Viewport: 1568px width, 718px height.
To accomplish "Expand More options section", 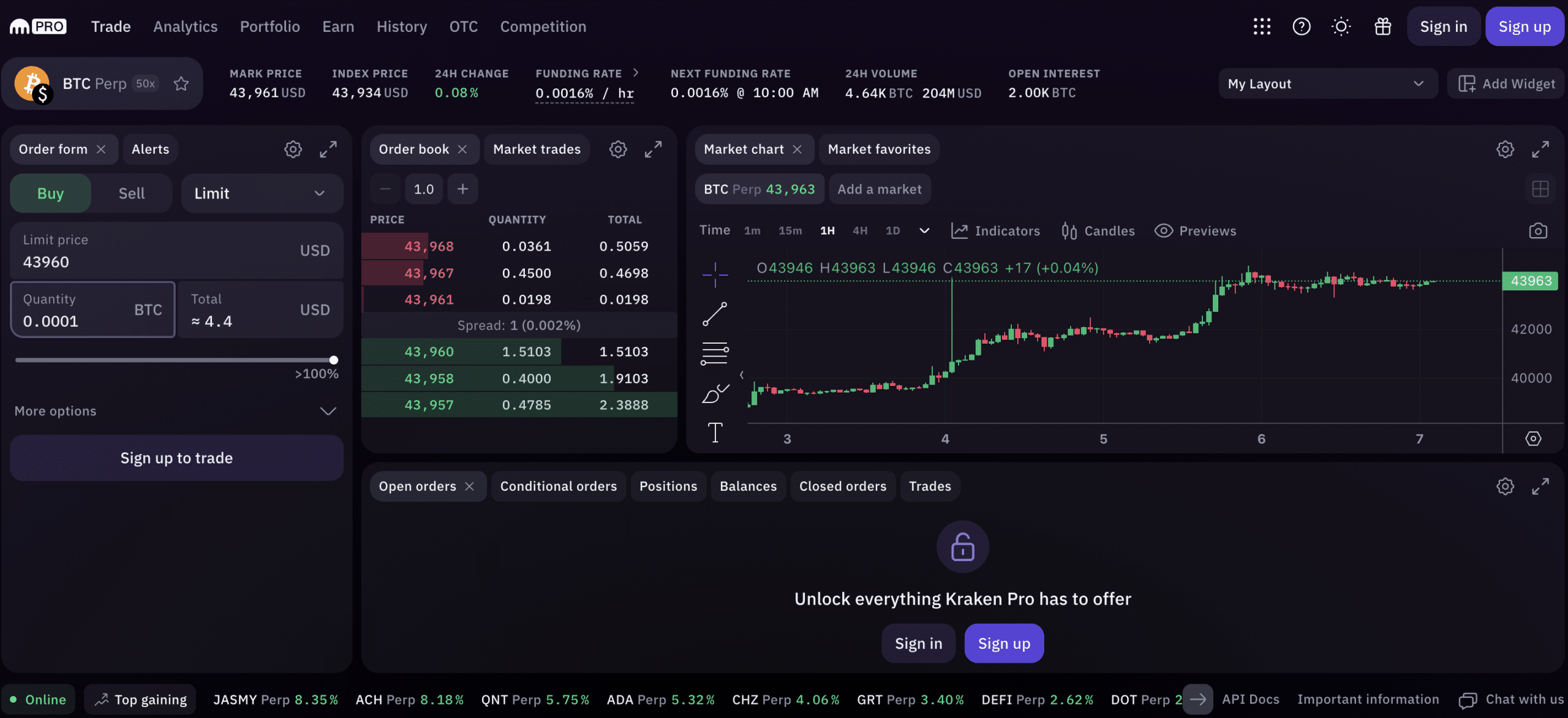I will [x=176, y=411].
